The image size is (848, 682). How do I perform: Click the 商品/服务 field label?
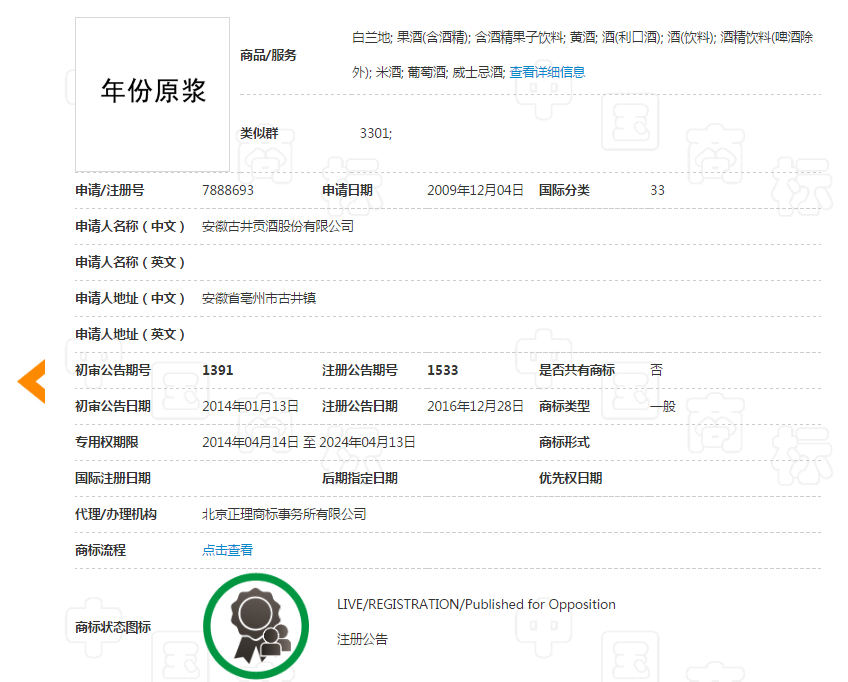(x=266, y=55)
